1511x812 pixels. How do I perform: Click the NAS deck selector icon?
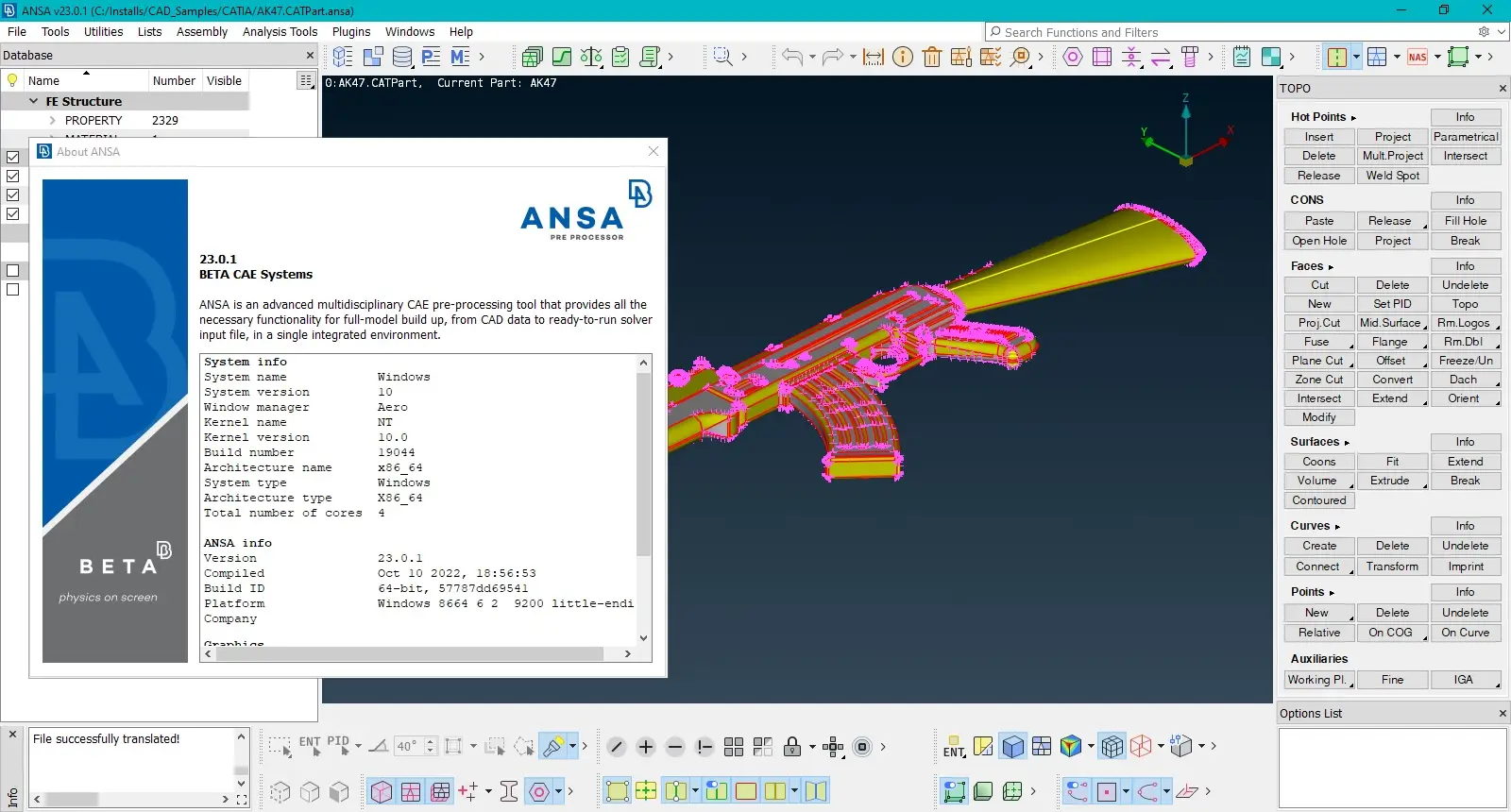click(x=1418, y=57)
